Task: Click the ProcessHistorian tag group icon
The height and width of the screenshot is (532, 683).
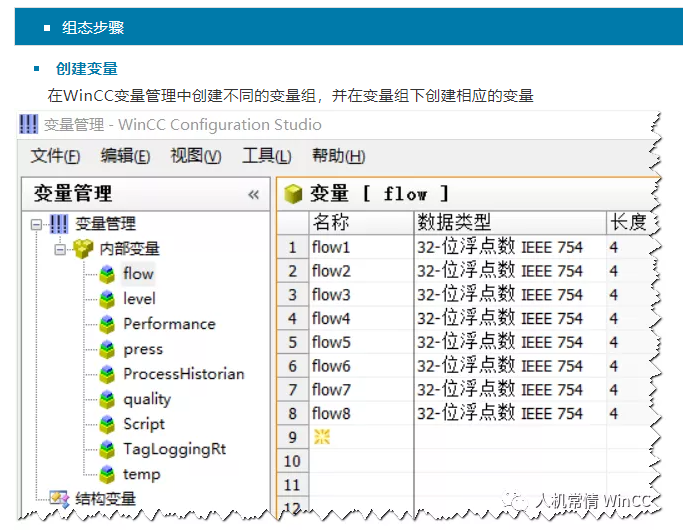Action: coord(107,374)
